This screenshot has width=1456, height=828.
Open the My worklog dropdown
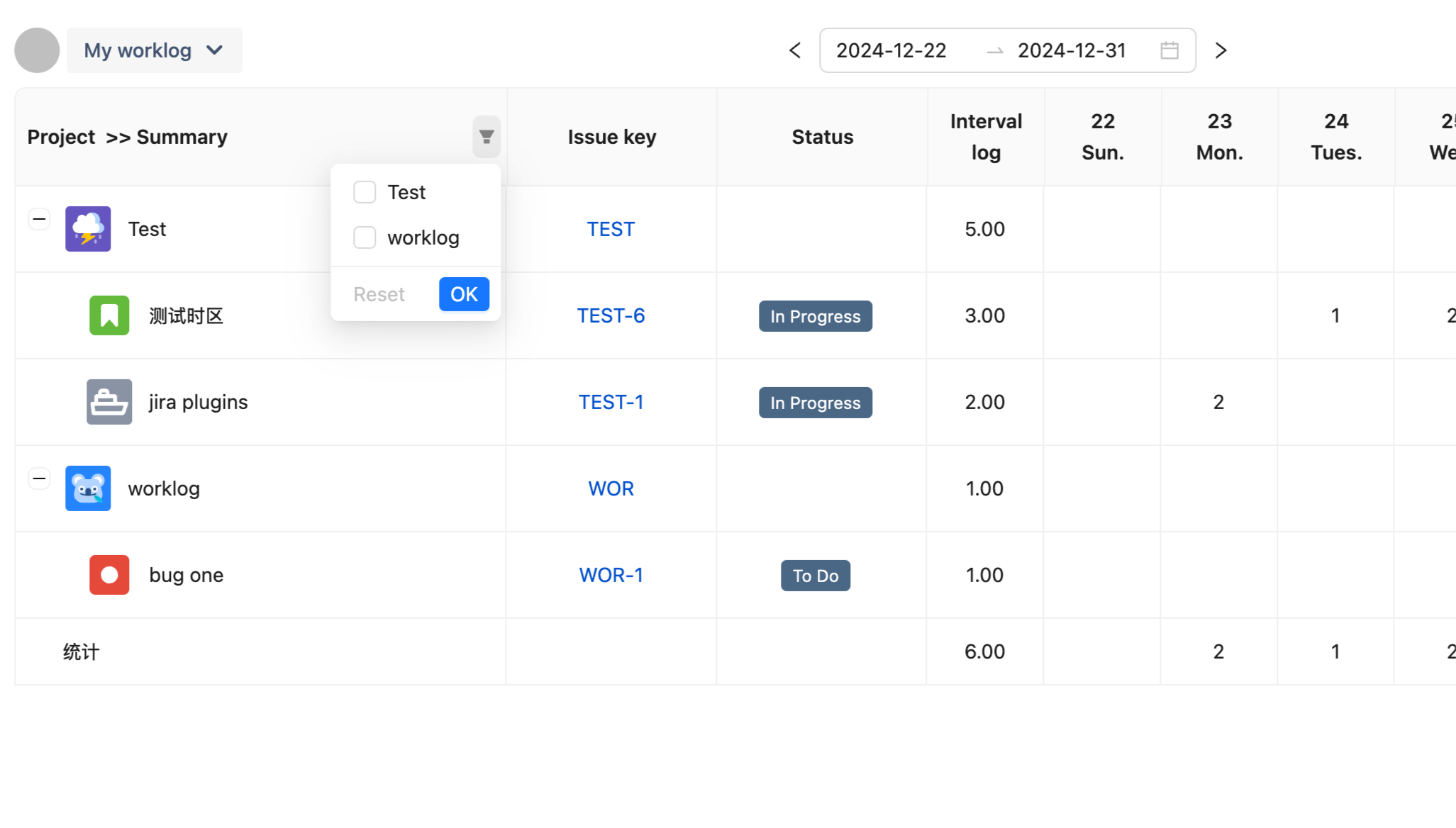[155, 50]
